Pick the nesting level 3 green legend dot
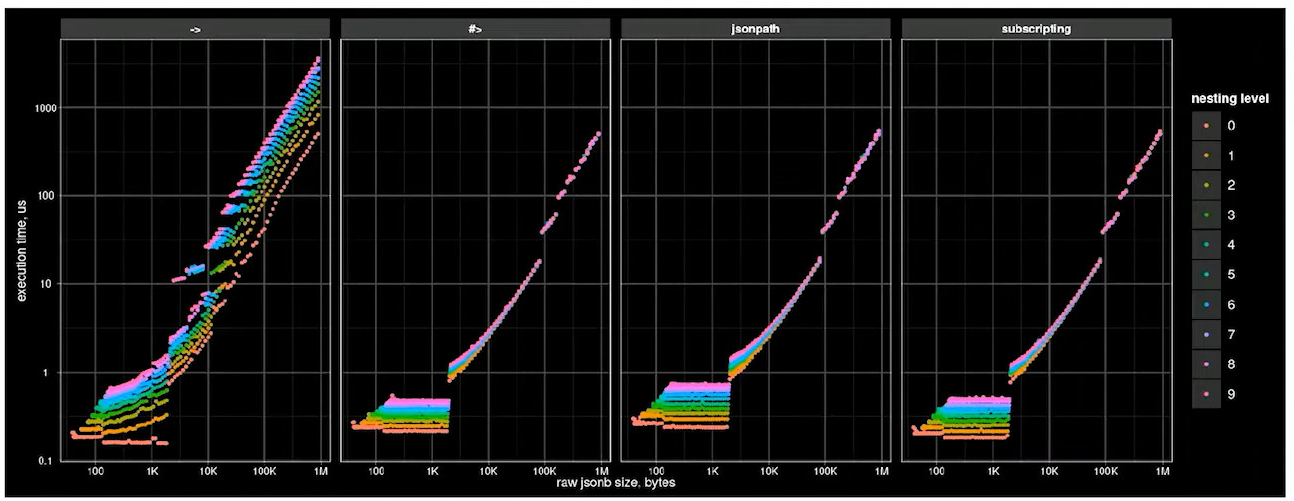The width and height of the screenshot is (1294, 501). coord(1207,215)
